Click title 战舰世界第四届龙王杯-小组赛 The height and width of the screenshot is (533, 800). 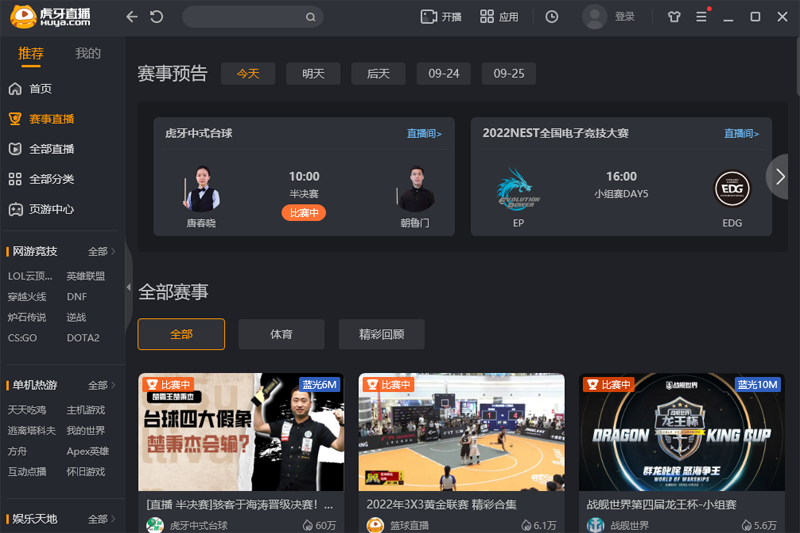[661, 504]
